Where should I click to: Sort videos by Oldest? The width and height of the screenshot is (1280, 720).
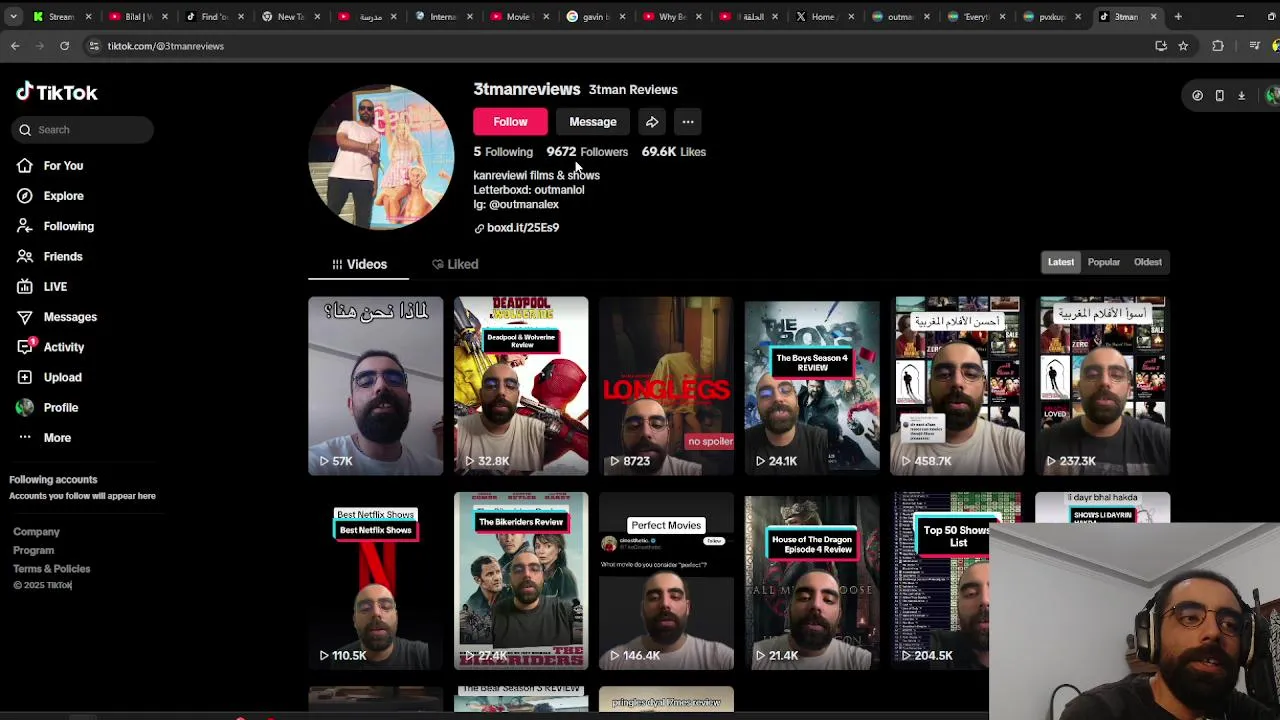1148,262
